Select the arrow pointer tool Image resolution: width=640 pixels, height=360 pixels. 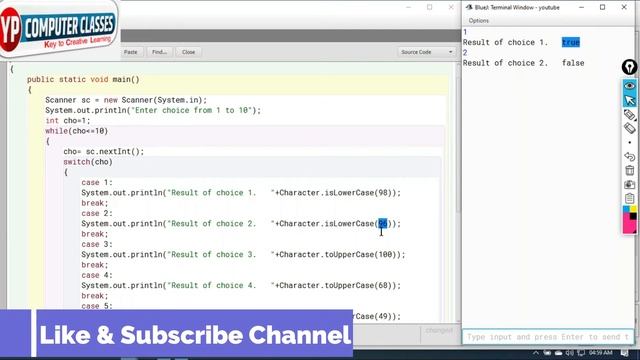click(x=629, y=100)
